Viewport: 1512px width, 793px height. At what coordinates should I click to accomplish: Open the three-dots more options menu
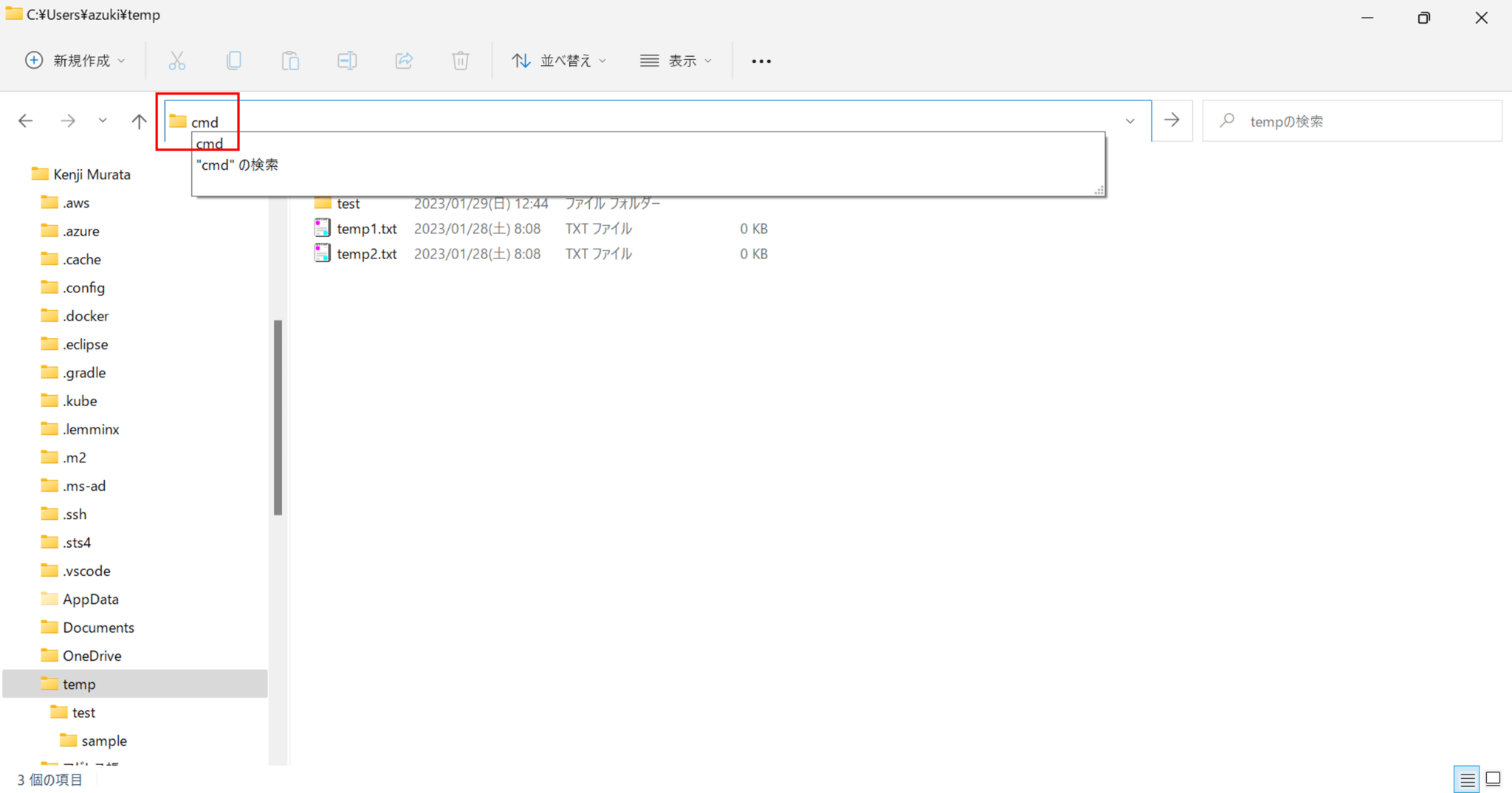point(761,61)
